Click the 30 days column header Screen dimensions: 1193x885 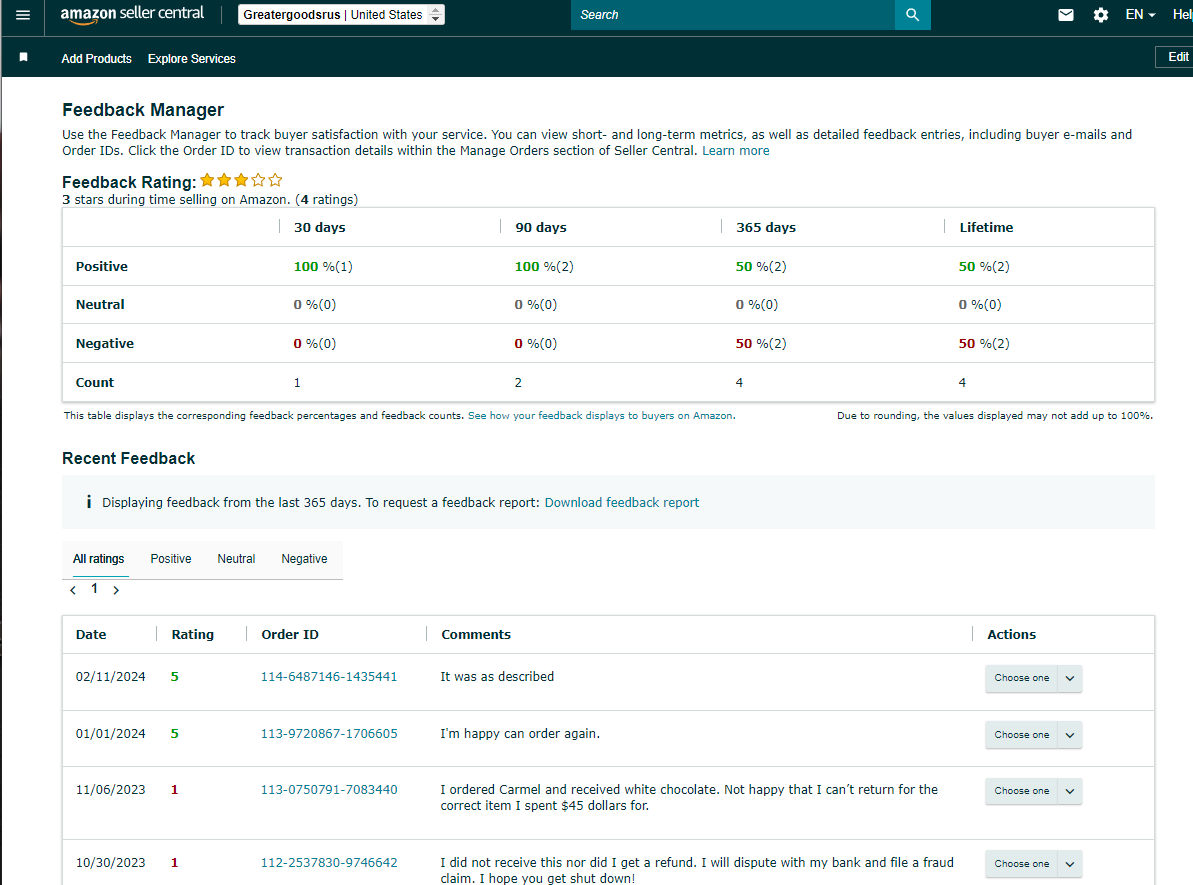pyautogui.click(x=320, y=228)
